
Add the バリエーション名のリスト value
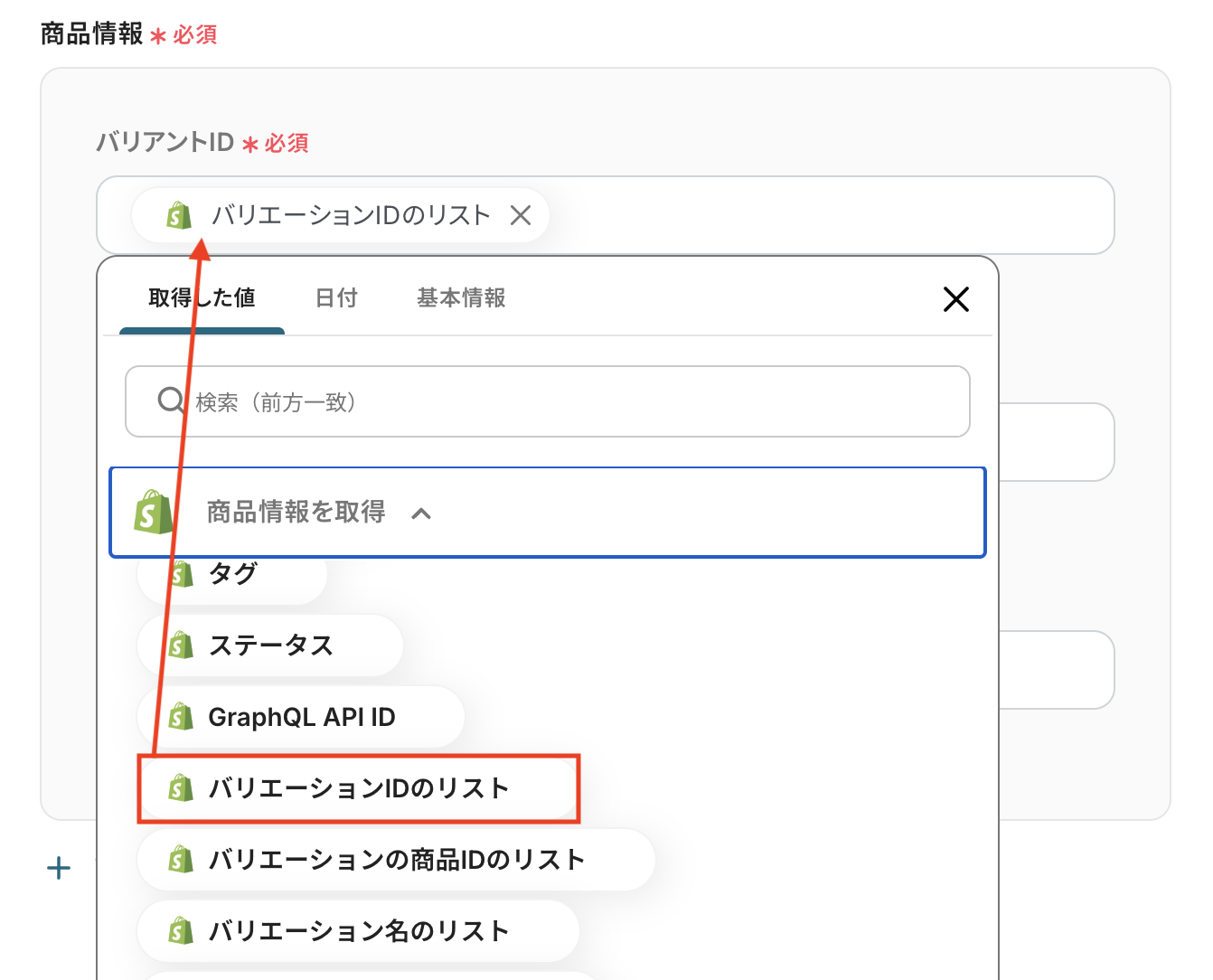[359, 931]
